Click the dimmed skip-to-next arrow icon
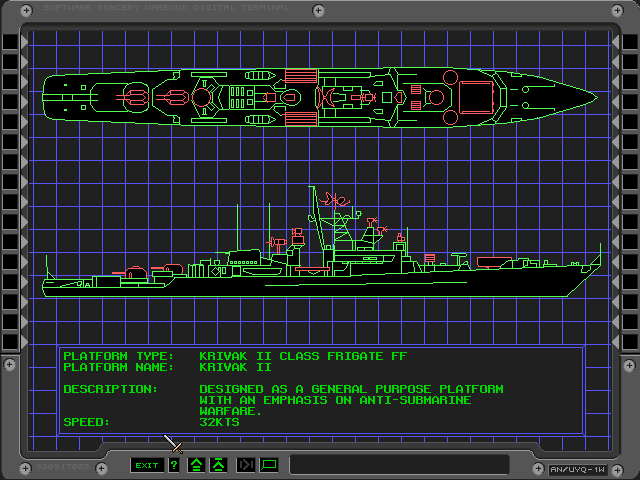The image size is (640, 480). pyautogui.click(x=246, y=465)
